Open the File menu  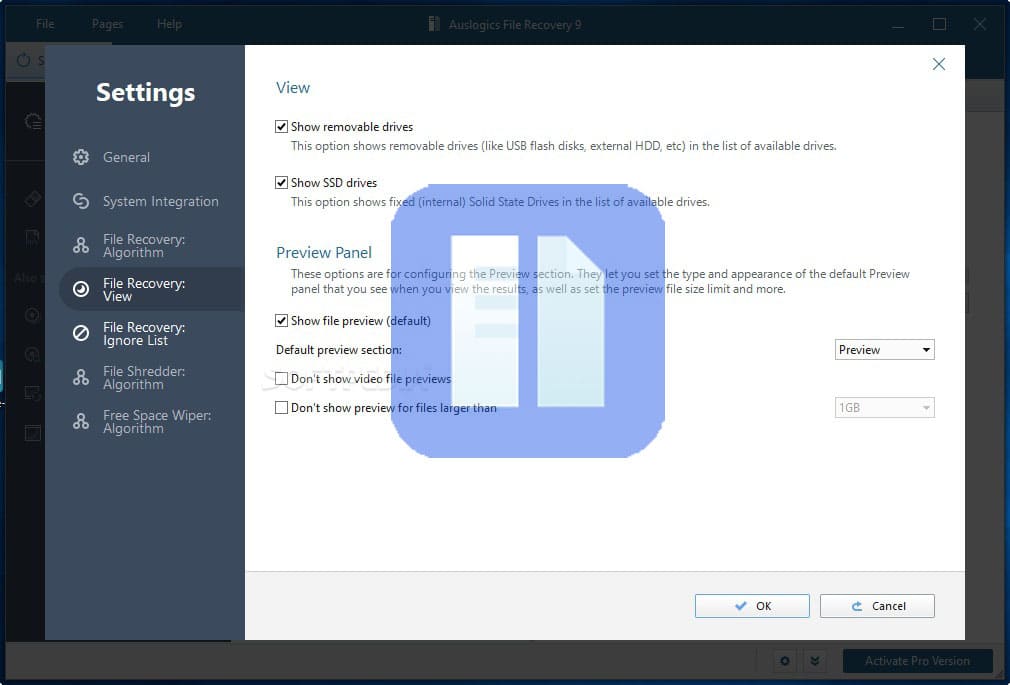[x=44, y=24]
